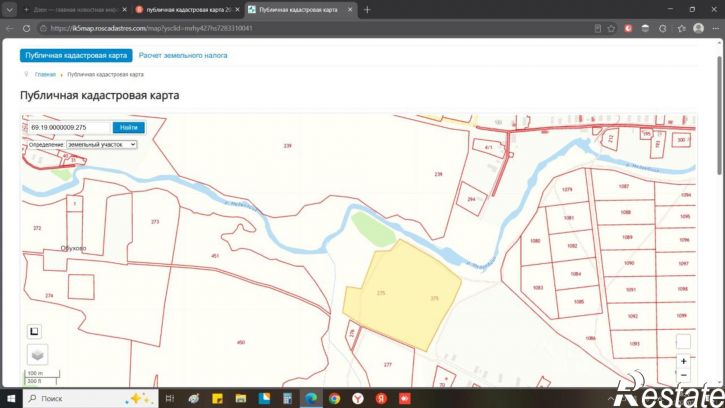Add page to favorites star icon
This screenshot has width=725, height=408.
click(611, 28)
